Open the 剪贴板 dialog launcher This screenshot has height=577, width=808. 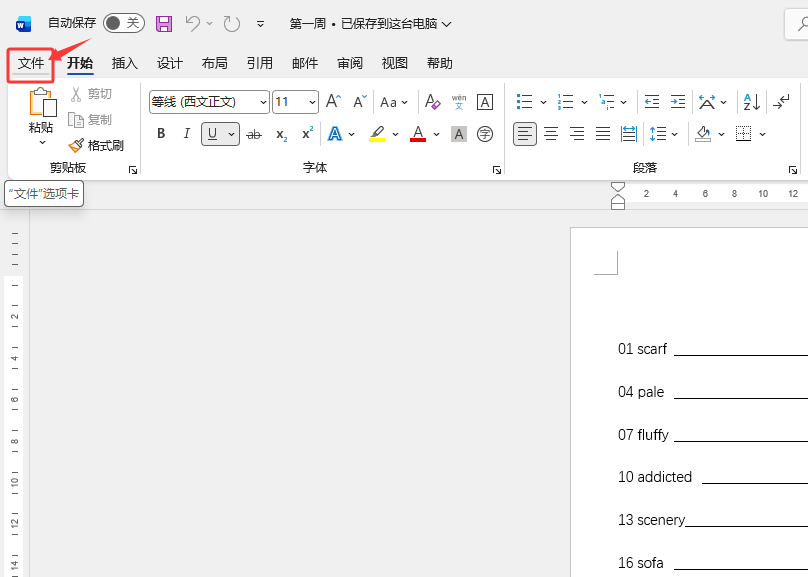[x=133, y=170]
